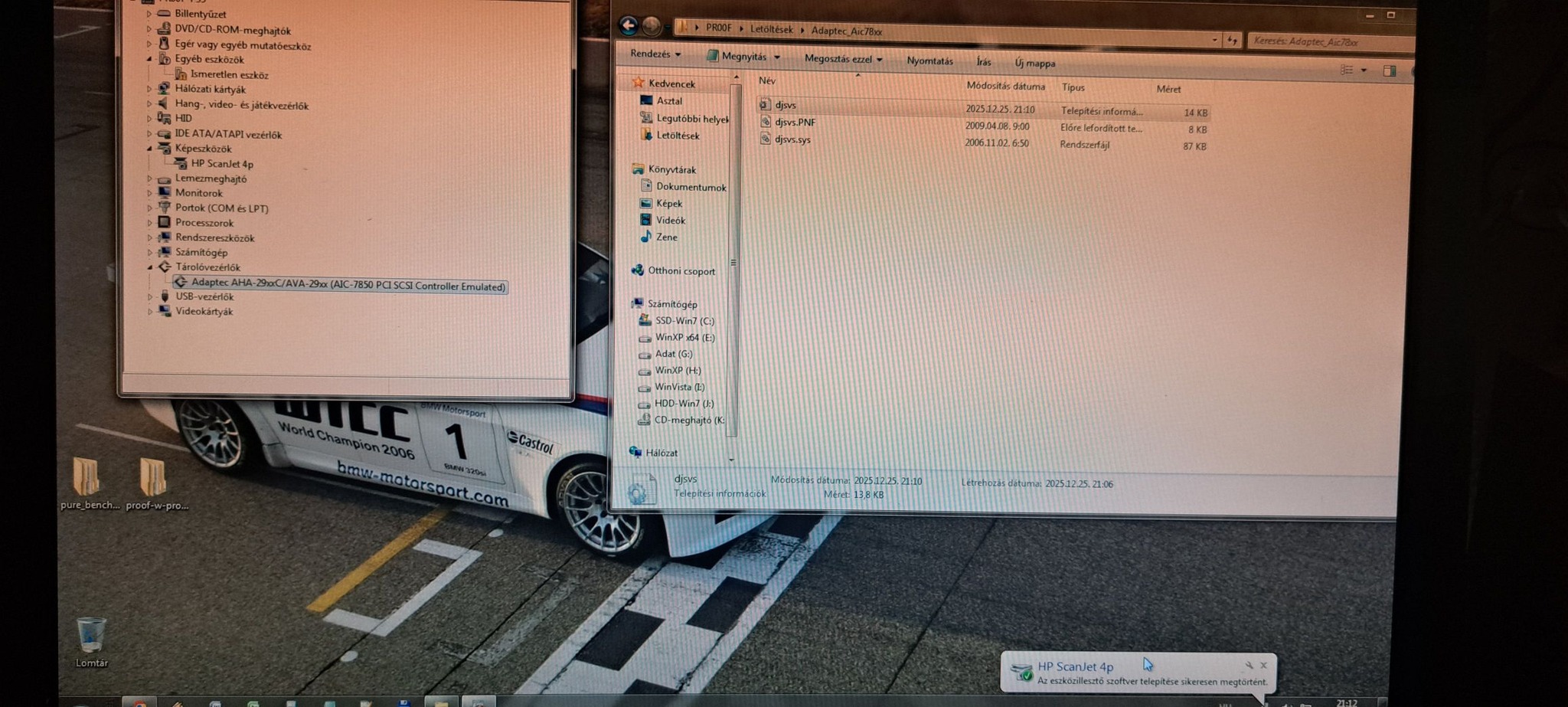Click PROOF in the address bar breadcrumb
Image resolution: width=1568 pixels, height=707 pixels.
click(x=718, y=28)
